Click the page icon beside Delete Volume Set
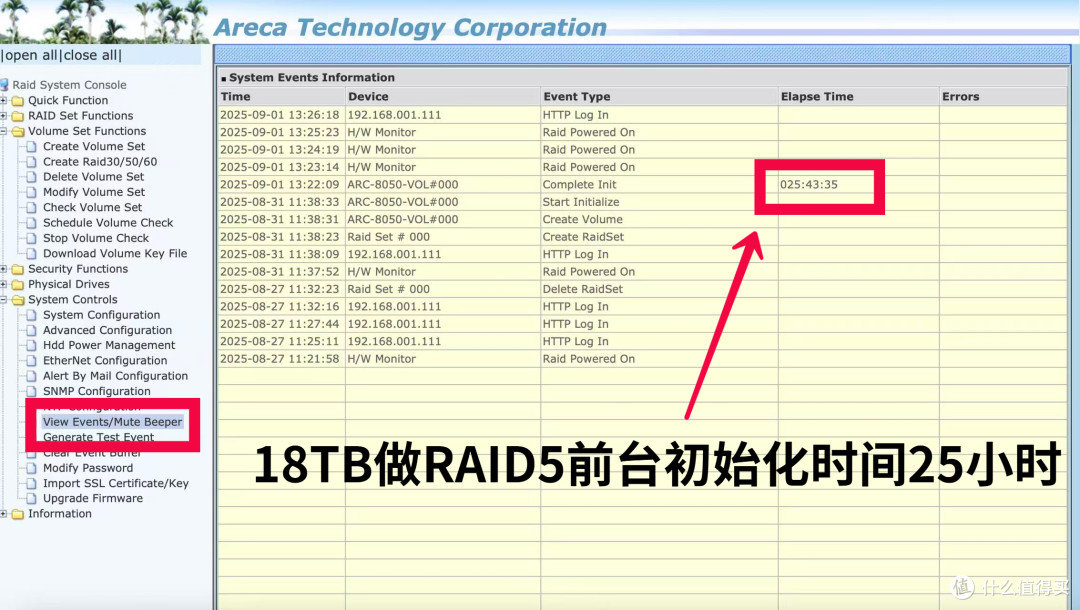Image resolution: width=1080 pixels, height=610 pixels. (31, 177)
